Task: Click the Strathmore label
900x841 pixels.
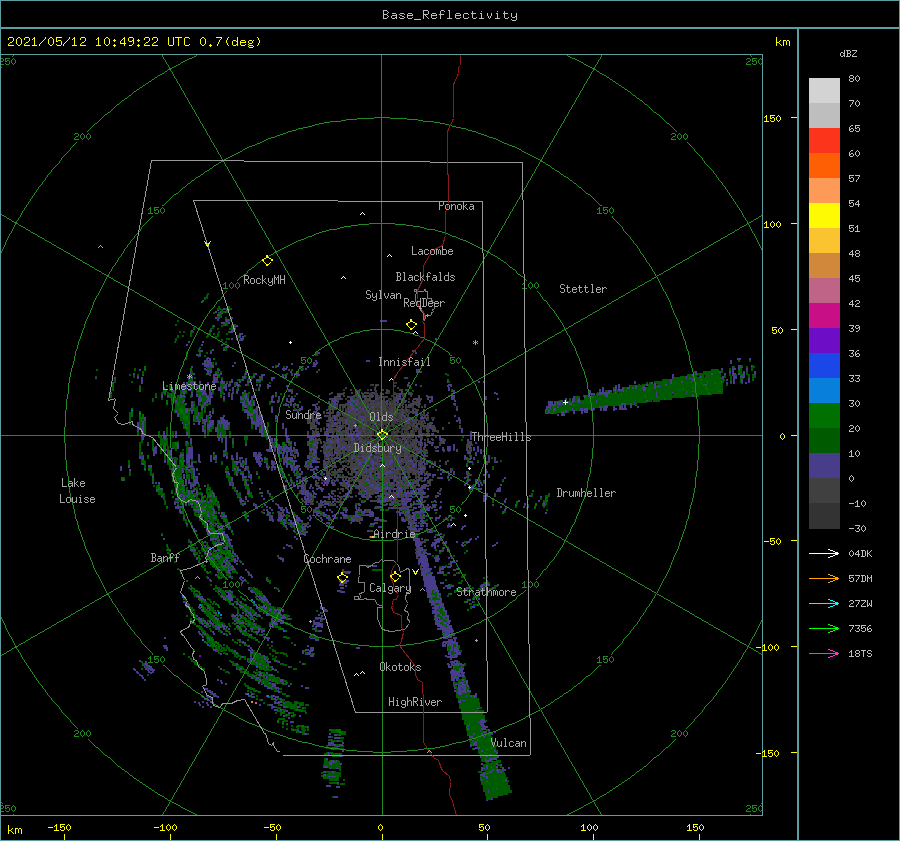Action: 486,592
